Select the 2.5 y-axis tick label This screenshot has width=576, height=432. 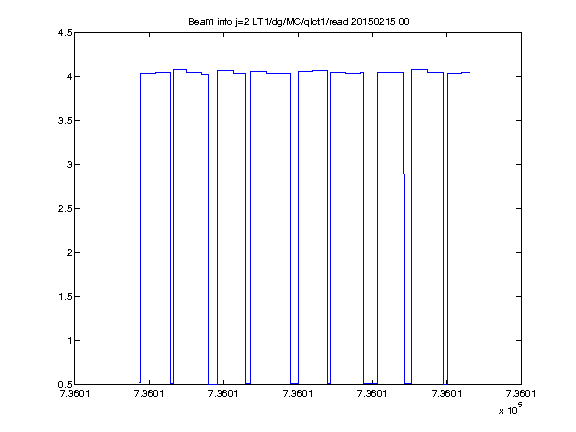point(65,209)
